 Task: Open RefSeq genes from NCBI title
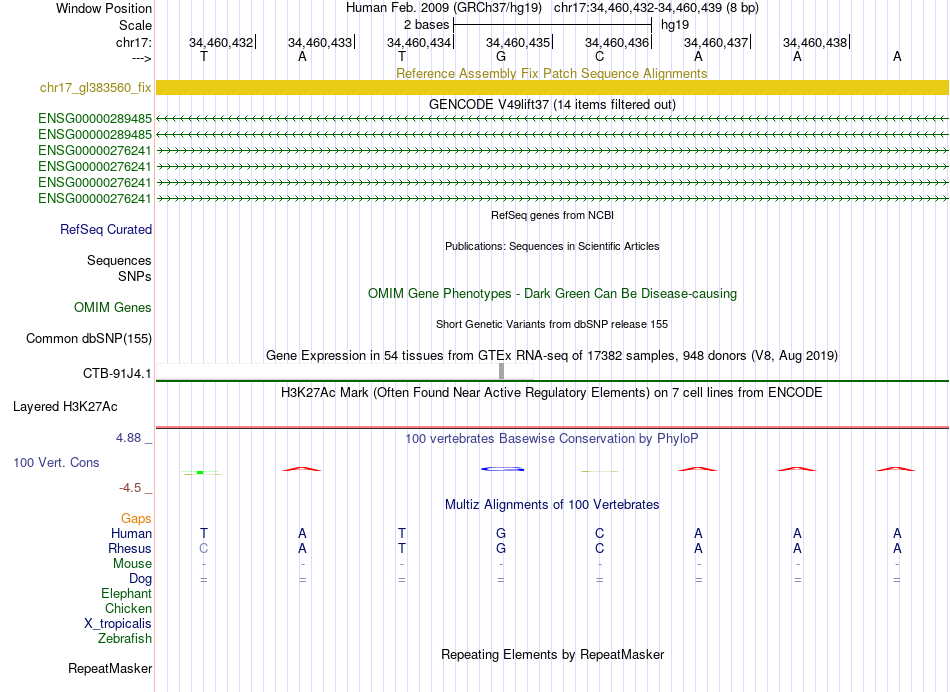click(552, 215)
